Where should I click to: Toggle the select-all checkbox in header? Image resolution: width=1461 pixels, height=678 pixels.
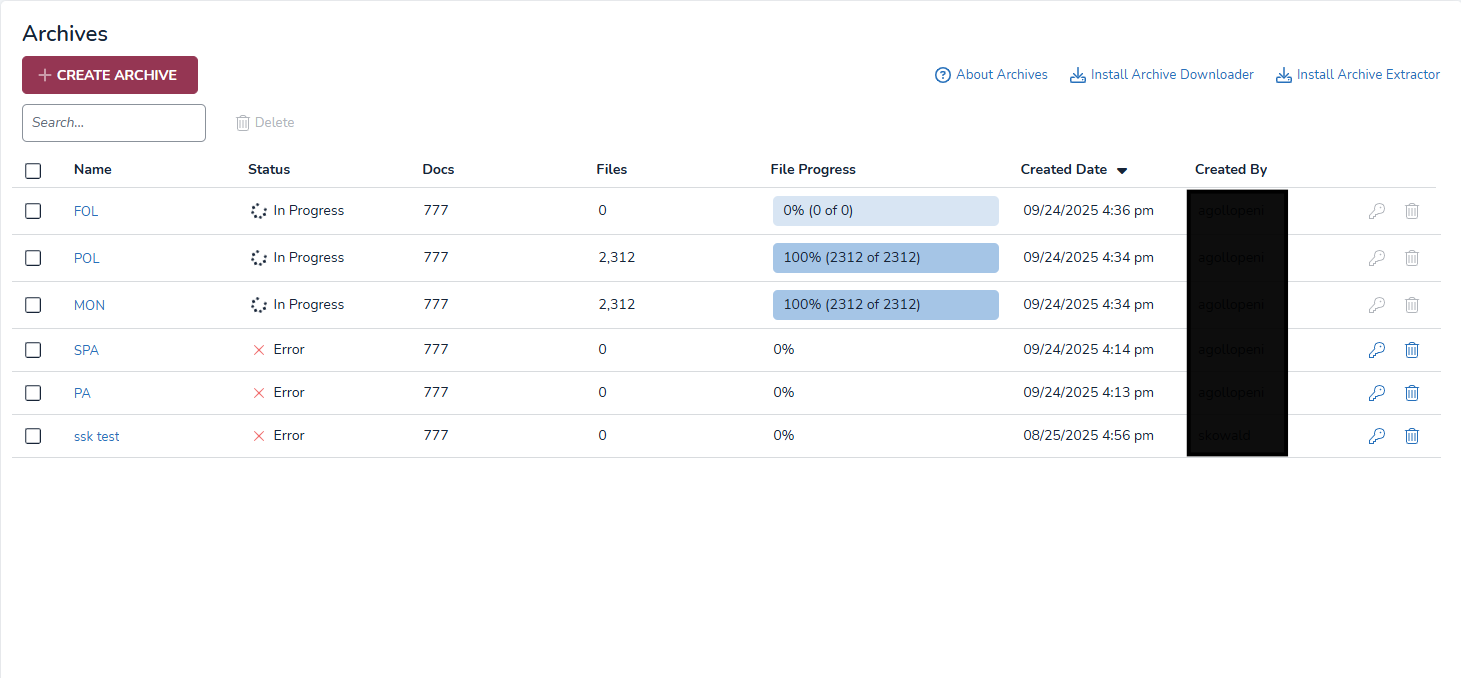(33, 171)
